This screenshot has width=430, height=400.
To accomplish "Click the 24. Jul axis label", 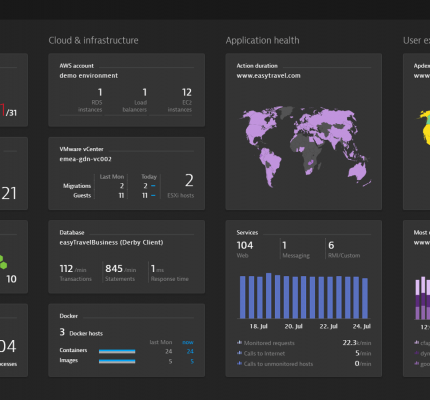I will tap(362, 326).
